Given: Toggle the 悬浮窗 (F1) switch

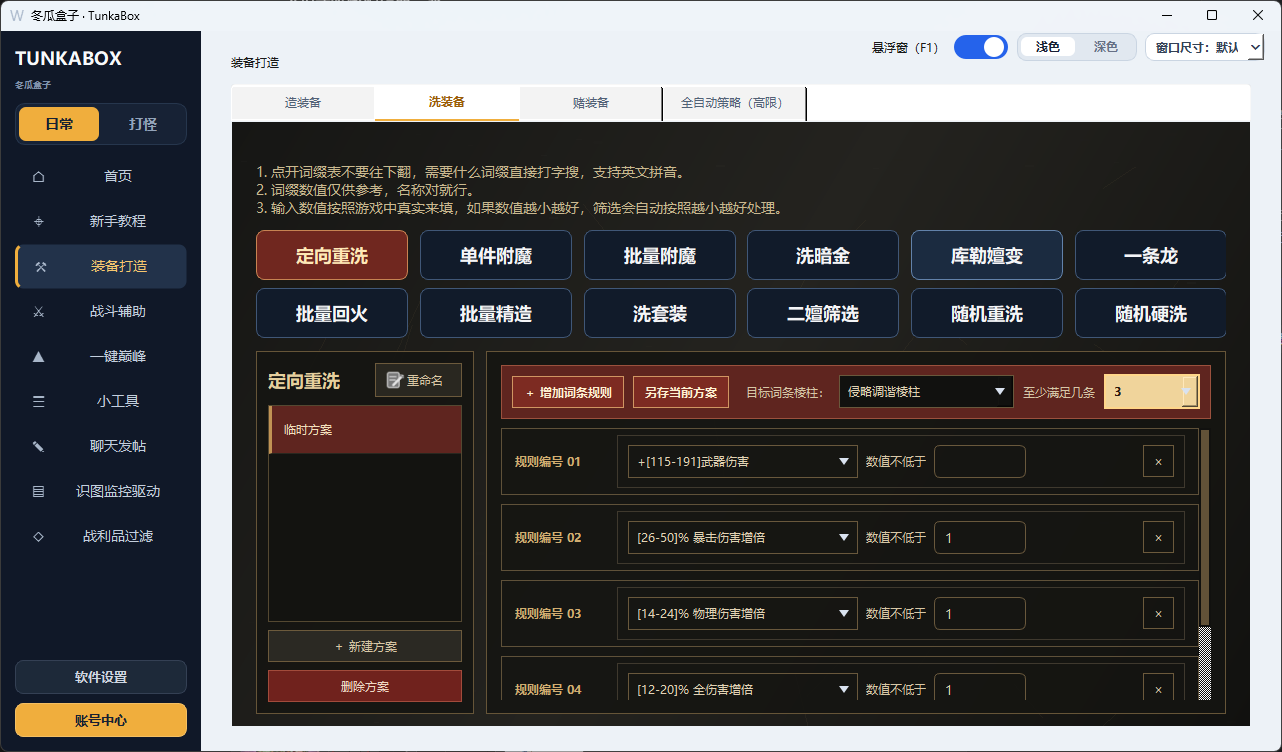Looking at the screenshot, I should pos(980,47).
